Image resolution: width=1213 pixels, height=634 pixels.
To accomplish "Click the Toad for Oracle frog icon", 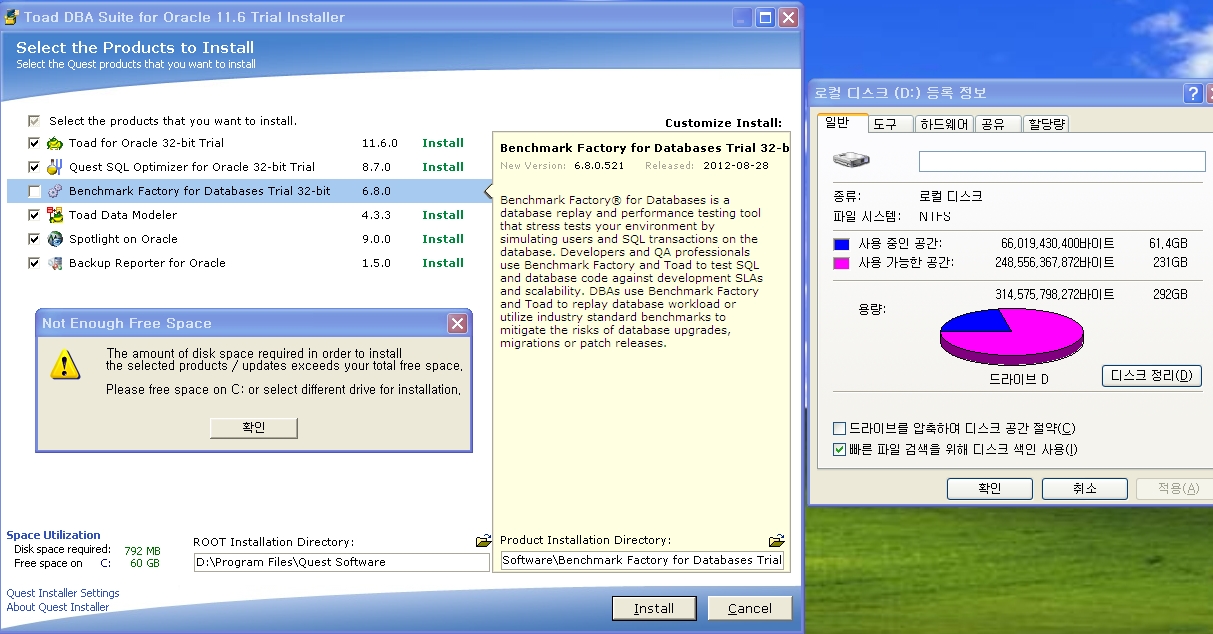I will coord(54,143).
